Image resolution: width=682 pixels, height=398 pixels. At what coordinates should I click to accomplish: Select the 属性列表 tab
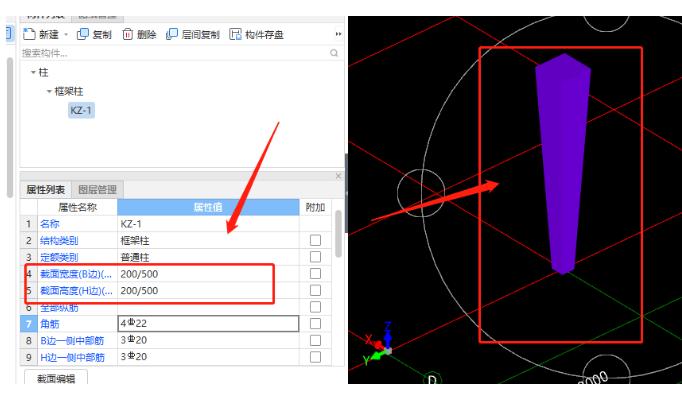[46, 190]
